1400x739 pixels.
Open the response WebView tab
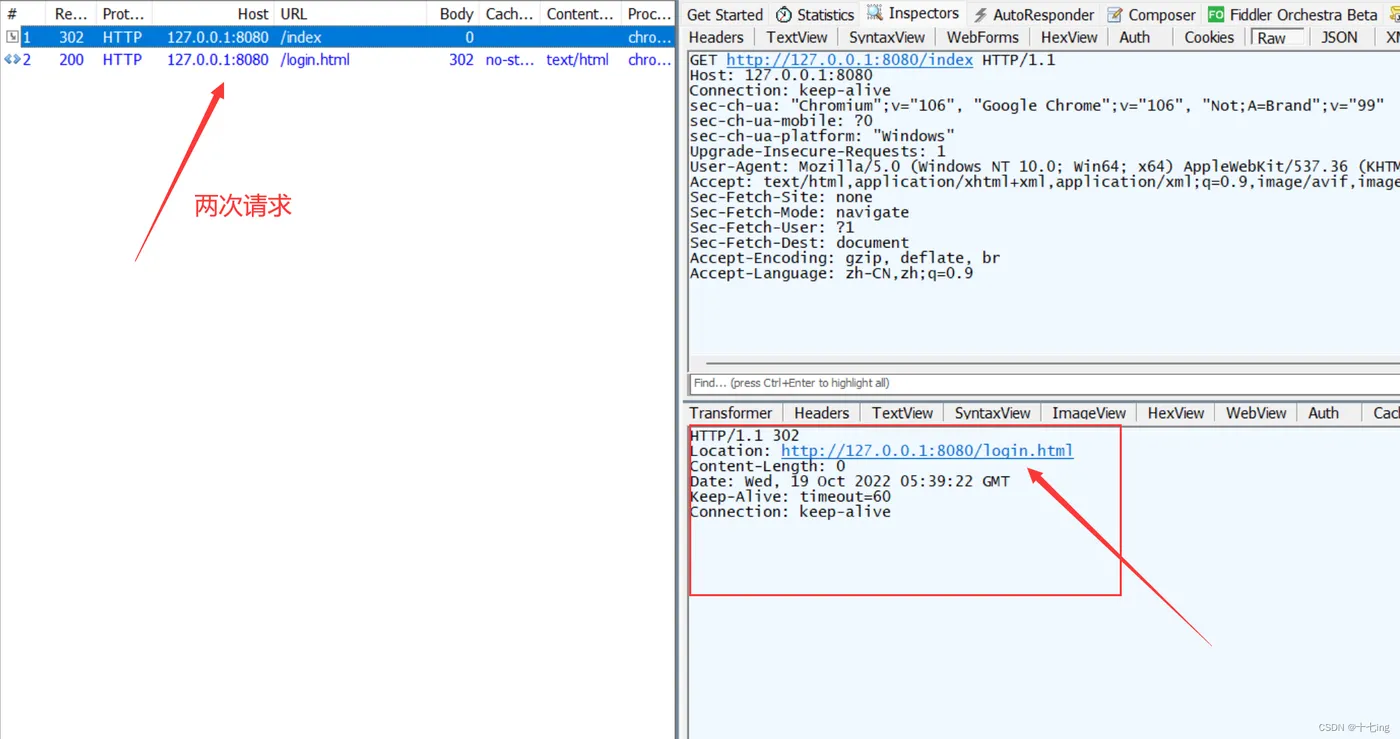(x=1256, y=413)
